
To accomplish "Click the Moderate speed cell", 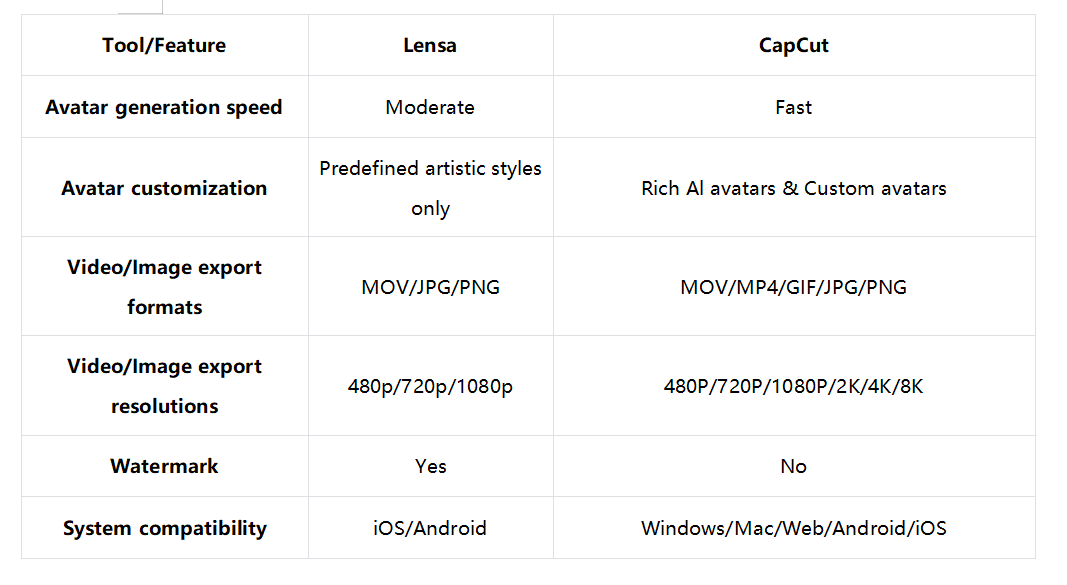I will coord(430,107).
